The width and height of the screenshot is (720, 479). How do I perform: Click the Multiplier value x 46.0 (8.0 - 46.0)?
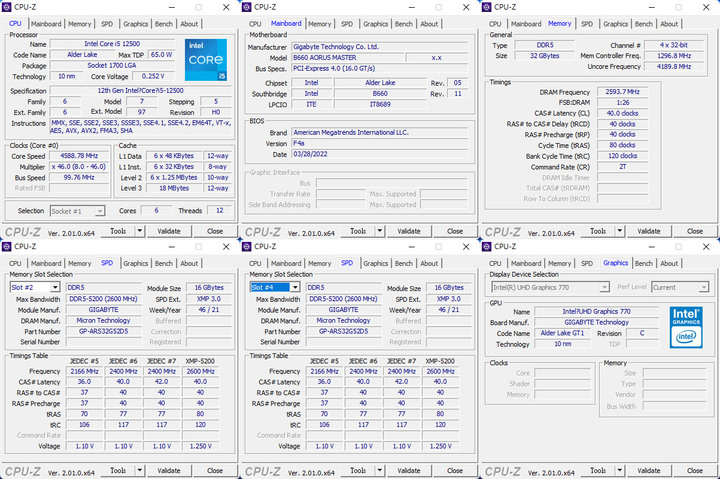point(79,167)
